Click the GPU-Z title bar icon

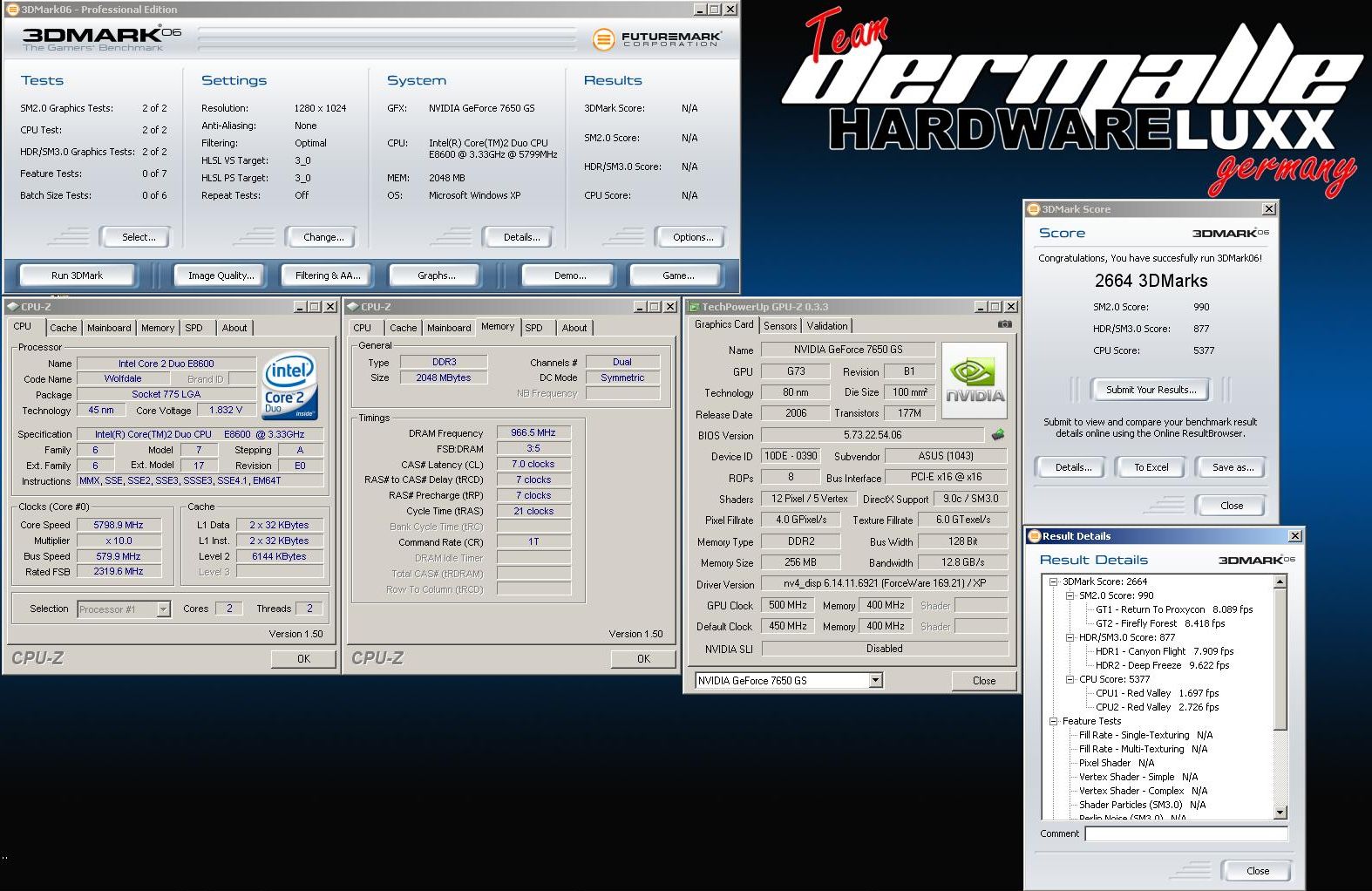click(x=694, y=307)
